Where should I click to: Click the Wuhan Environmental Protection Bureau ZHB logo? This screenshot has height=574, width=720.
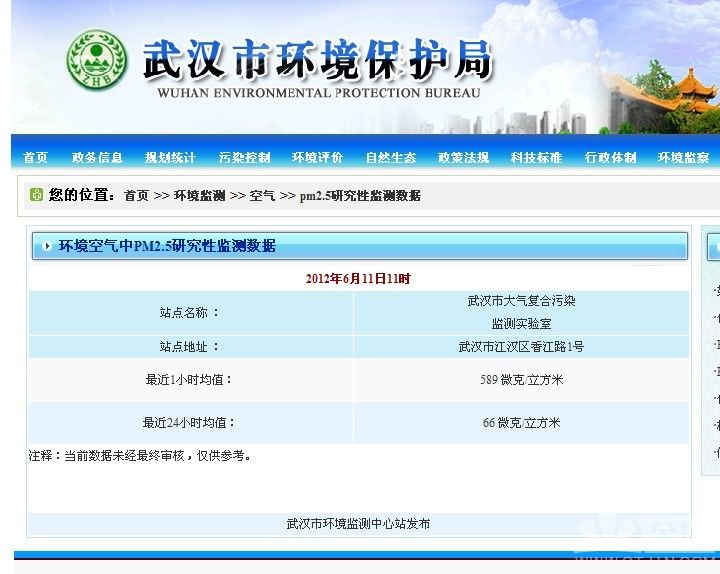coord(97,59)
